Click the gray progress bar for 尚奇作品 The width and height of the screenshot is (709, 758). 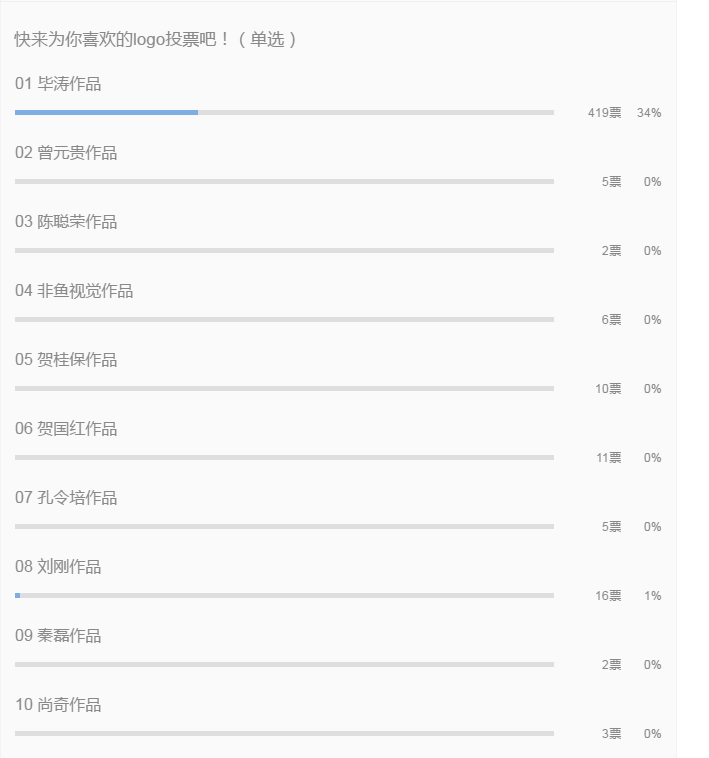284,733
